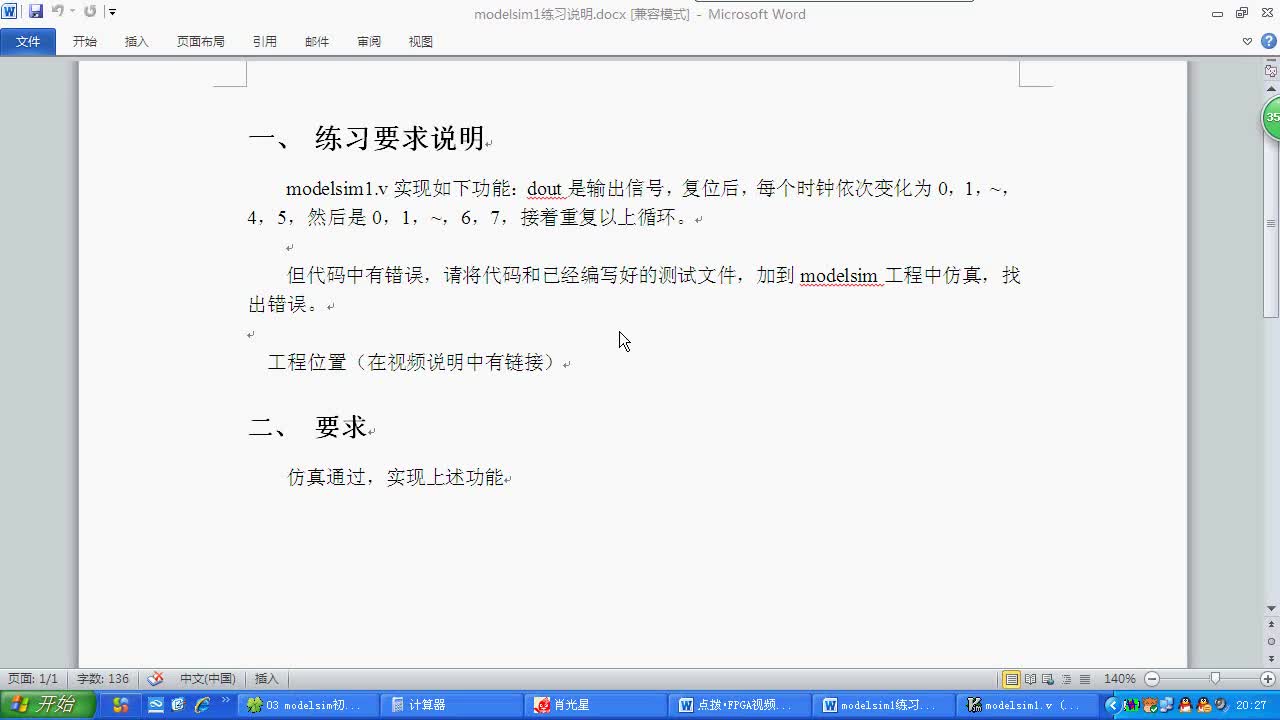
Task: Click the zoom out minus button
Action: coord(1152,679)
